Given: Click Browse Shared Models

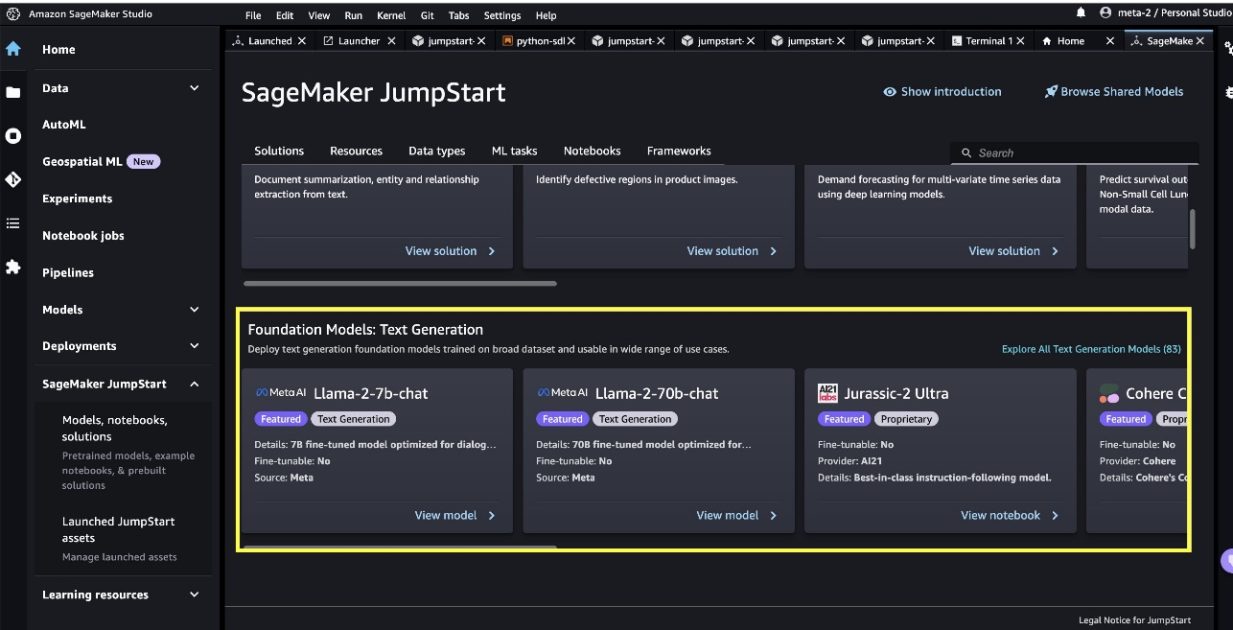Looking at the screenshot, I should [1116, 91].
